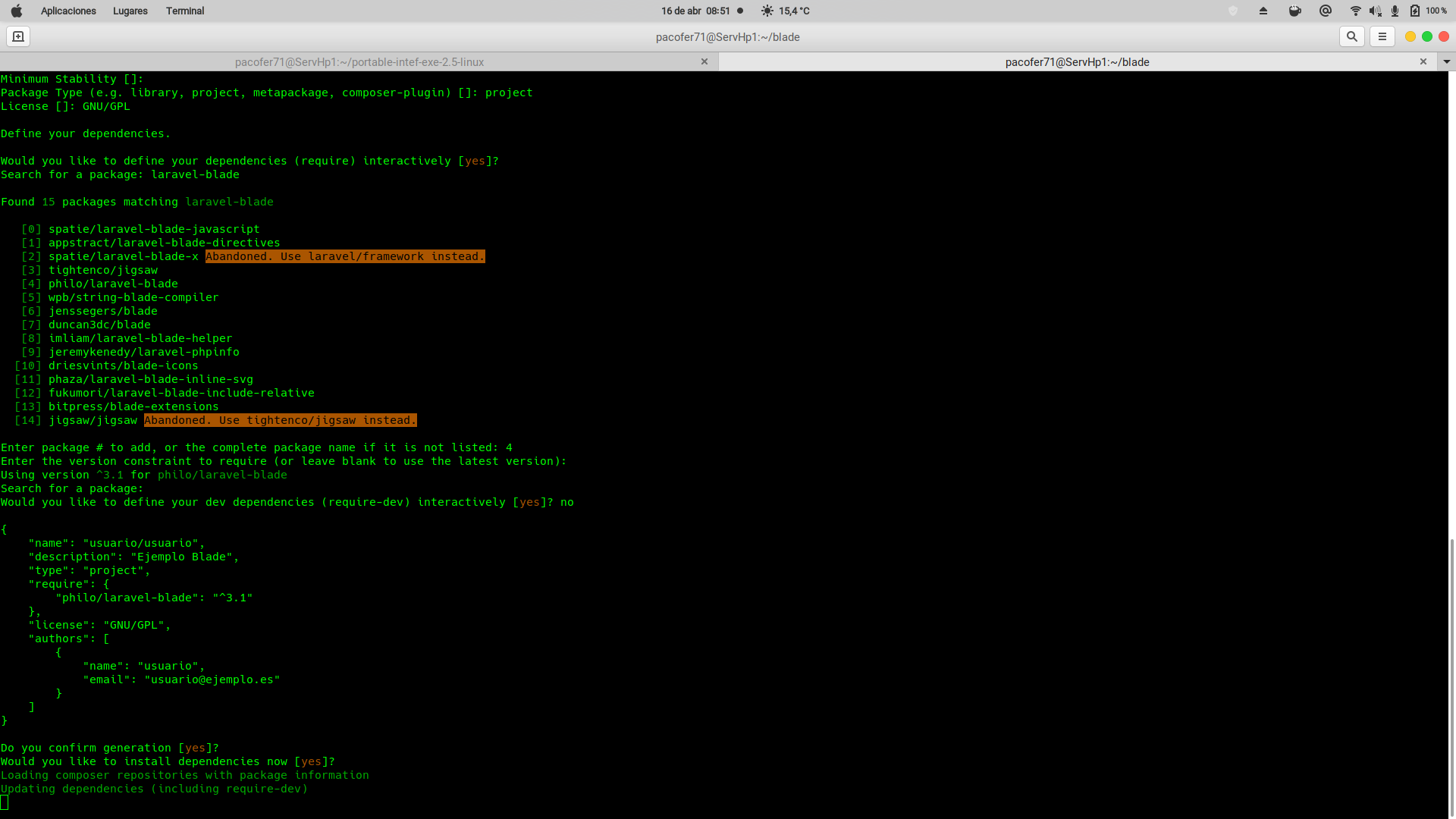Click the Apple logo activities icon
The width and height of the screenshot is (1456, 819).
tap(17, 11)
